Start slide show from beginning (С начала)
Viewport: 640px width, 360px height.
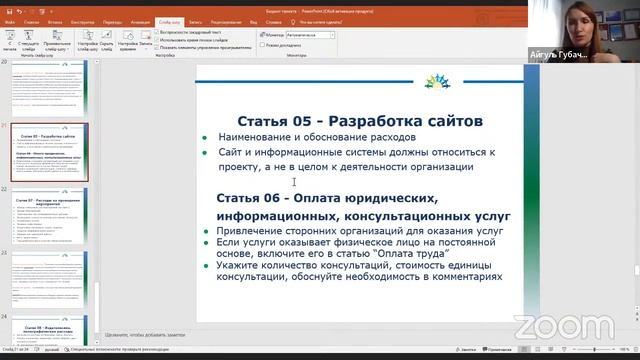[10, 40]
